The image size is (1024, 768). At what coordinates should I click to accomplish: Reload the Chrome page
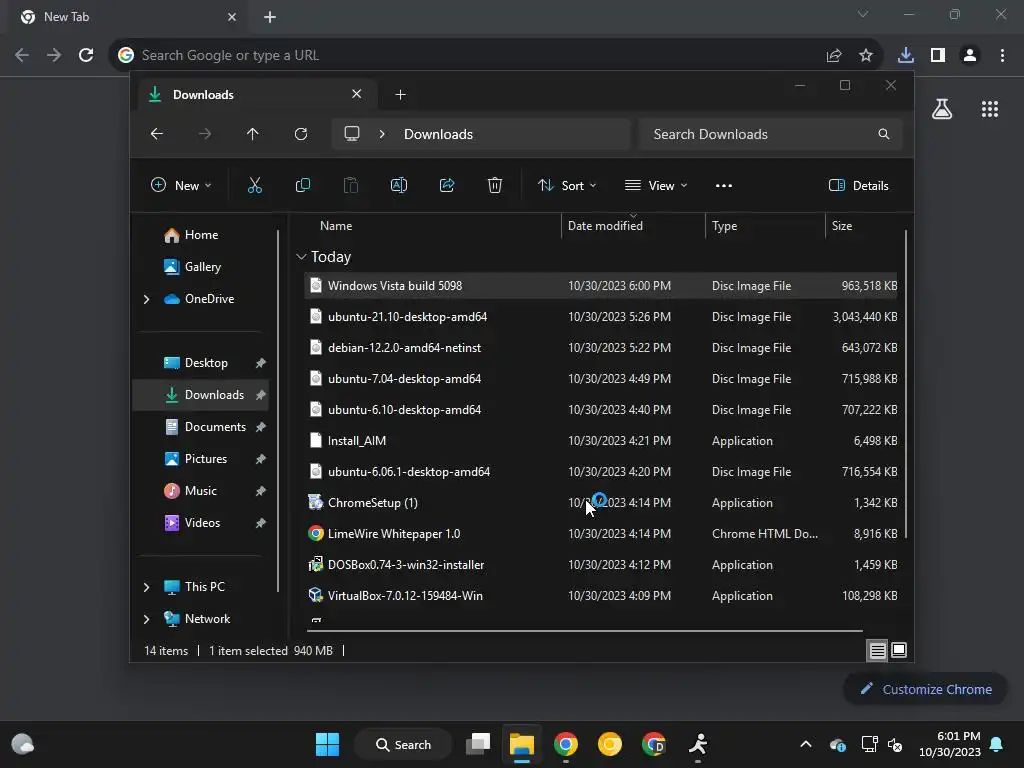click(86, 56)
